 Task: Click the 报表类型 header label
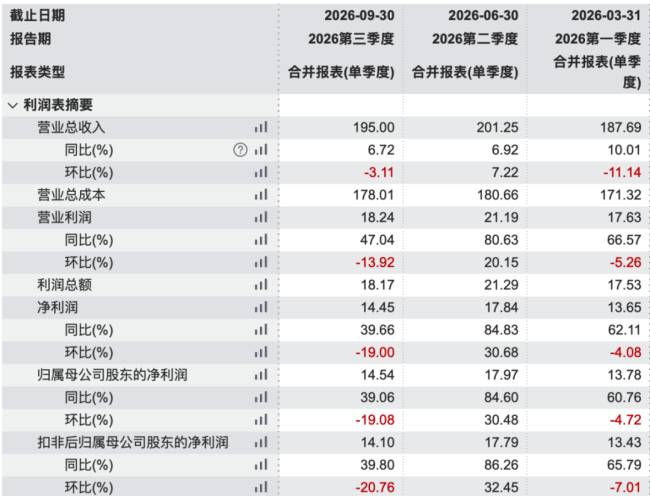(x=37, y=72)
